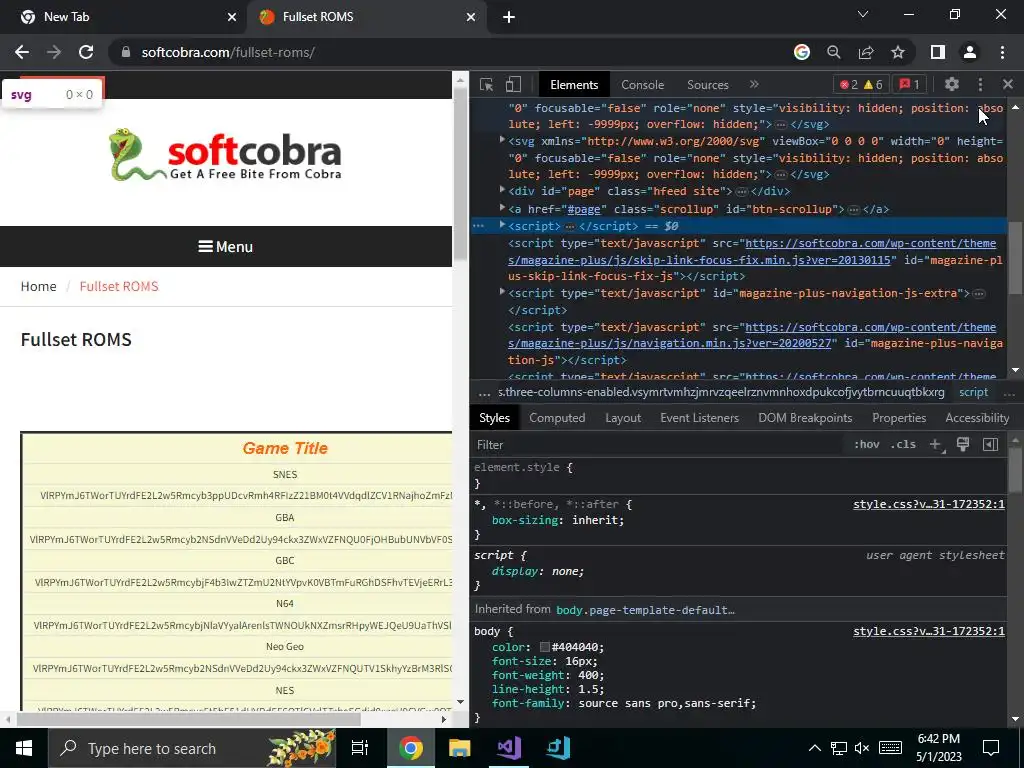Select the Elements tab
The image size is (1024, 768).
click(574, 85)
